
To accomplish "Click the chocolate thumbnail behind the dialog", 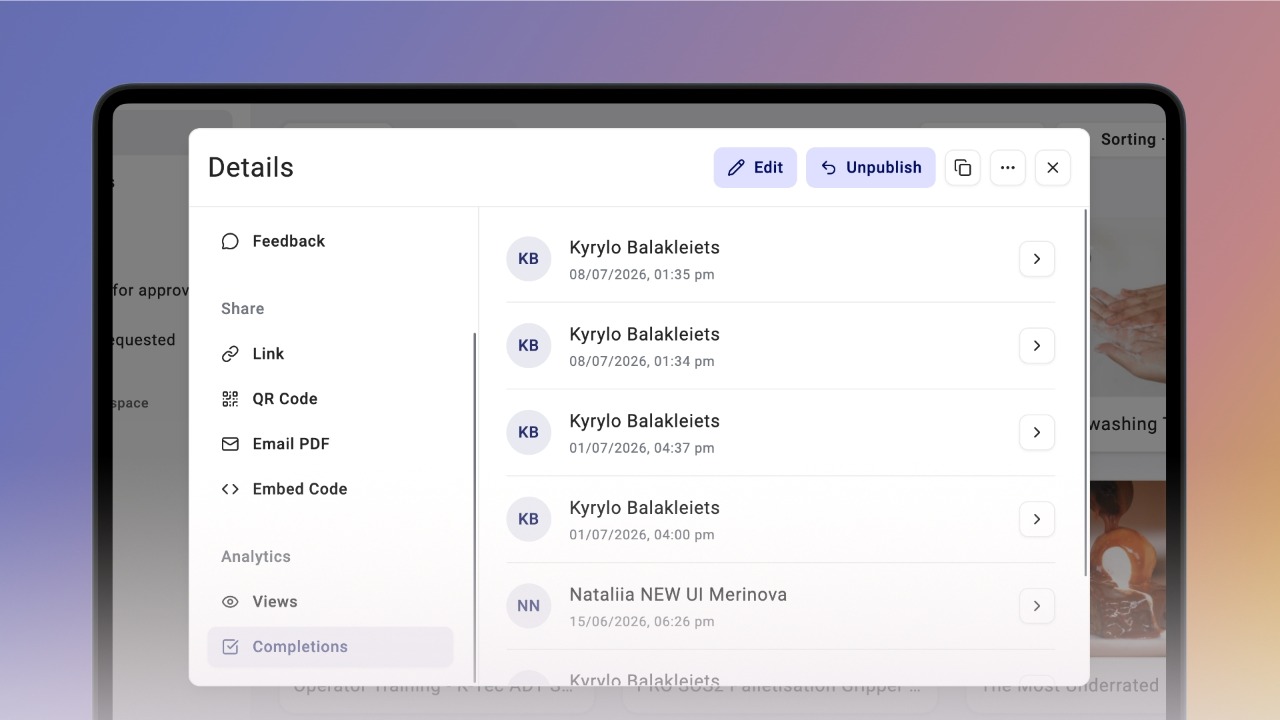I will click(1128, 570).
